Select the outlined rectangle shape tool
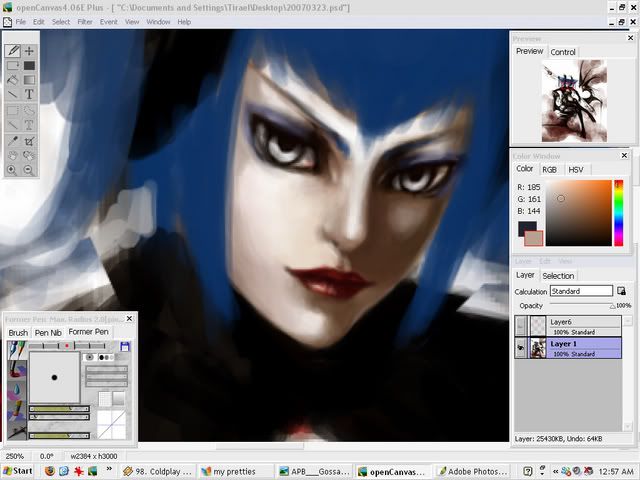 pos(13,65)
